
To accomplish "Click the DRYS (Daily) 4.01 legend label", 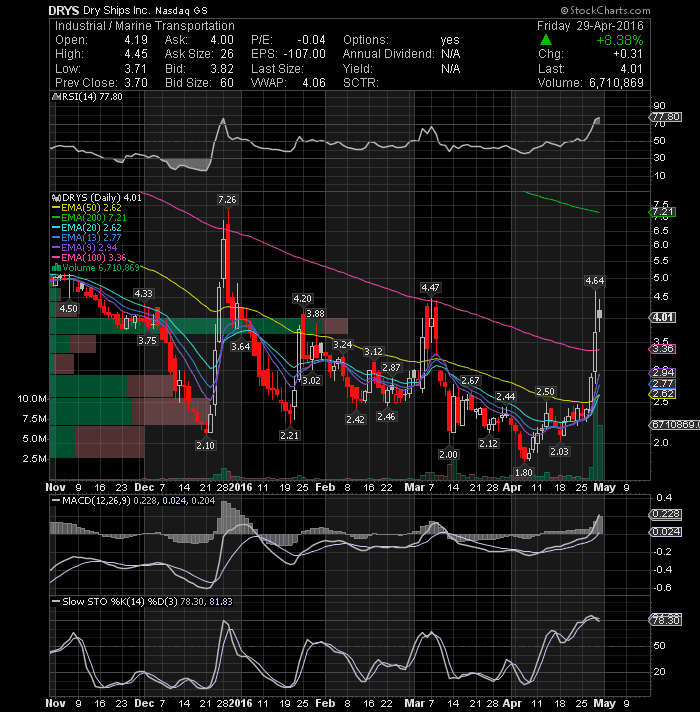I will [102, 198].
